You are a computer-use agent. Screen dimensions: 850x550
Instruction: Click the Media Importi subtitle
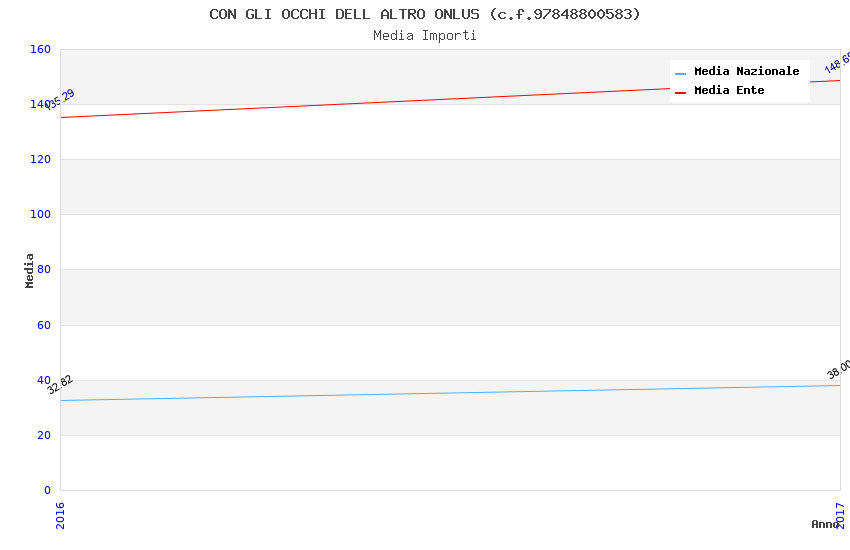pos(425,36)
